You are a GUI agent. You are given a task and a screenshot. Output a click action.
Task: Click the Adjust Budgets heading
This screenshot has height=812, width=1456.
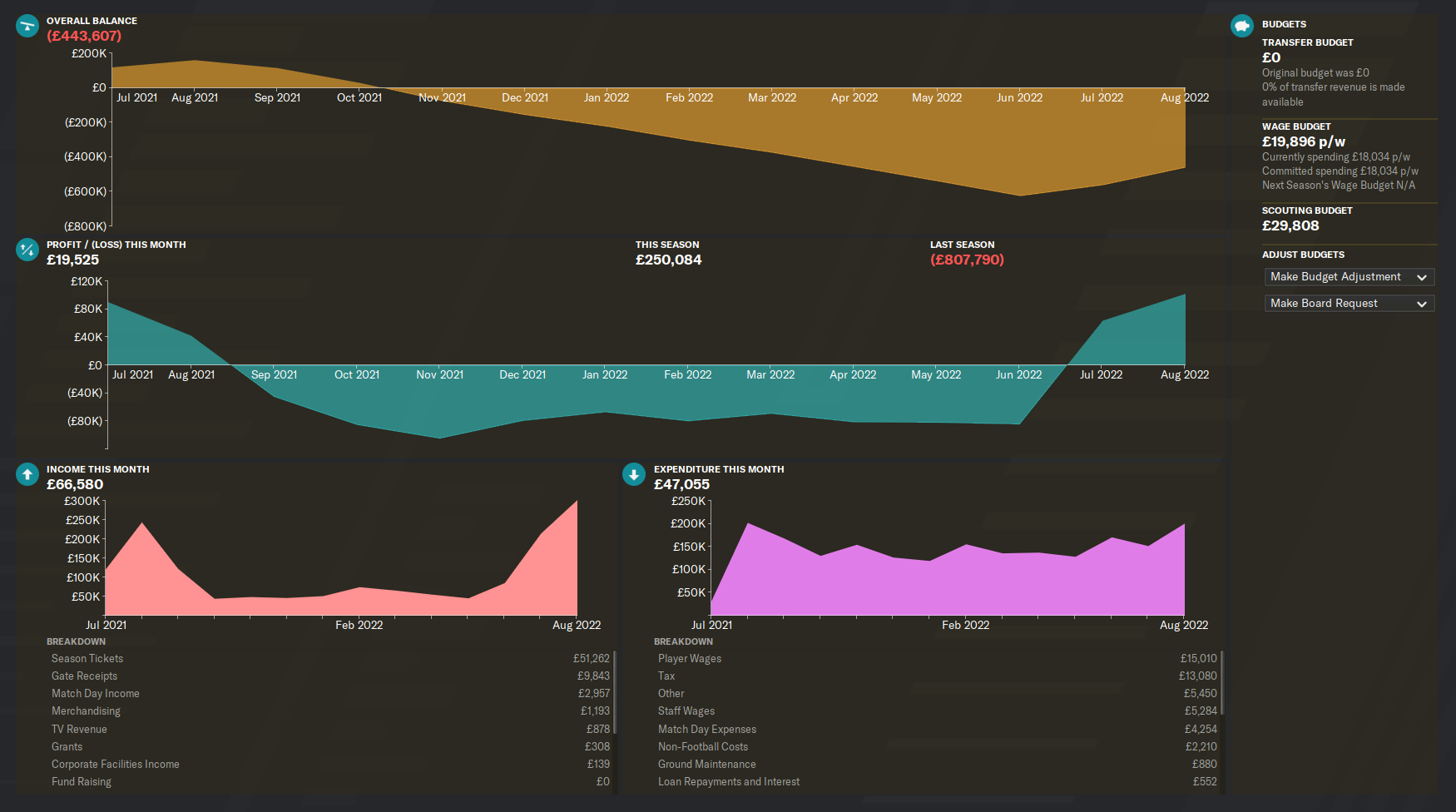click(x=1303, y=255)
